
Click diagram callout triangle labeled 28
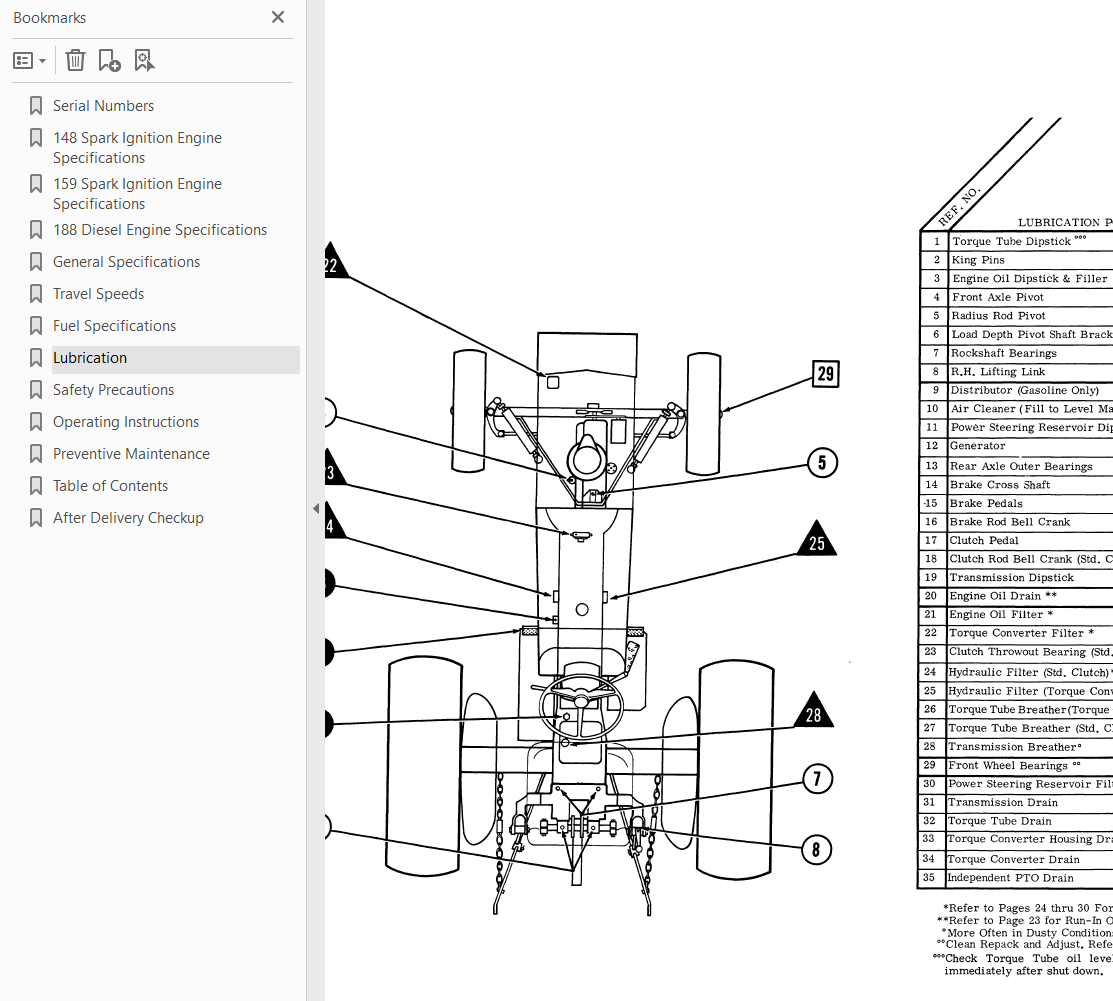(813, 711)
